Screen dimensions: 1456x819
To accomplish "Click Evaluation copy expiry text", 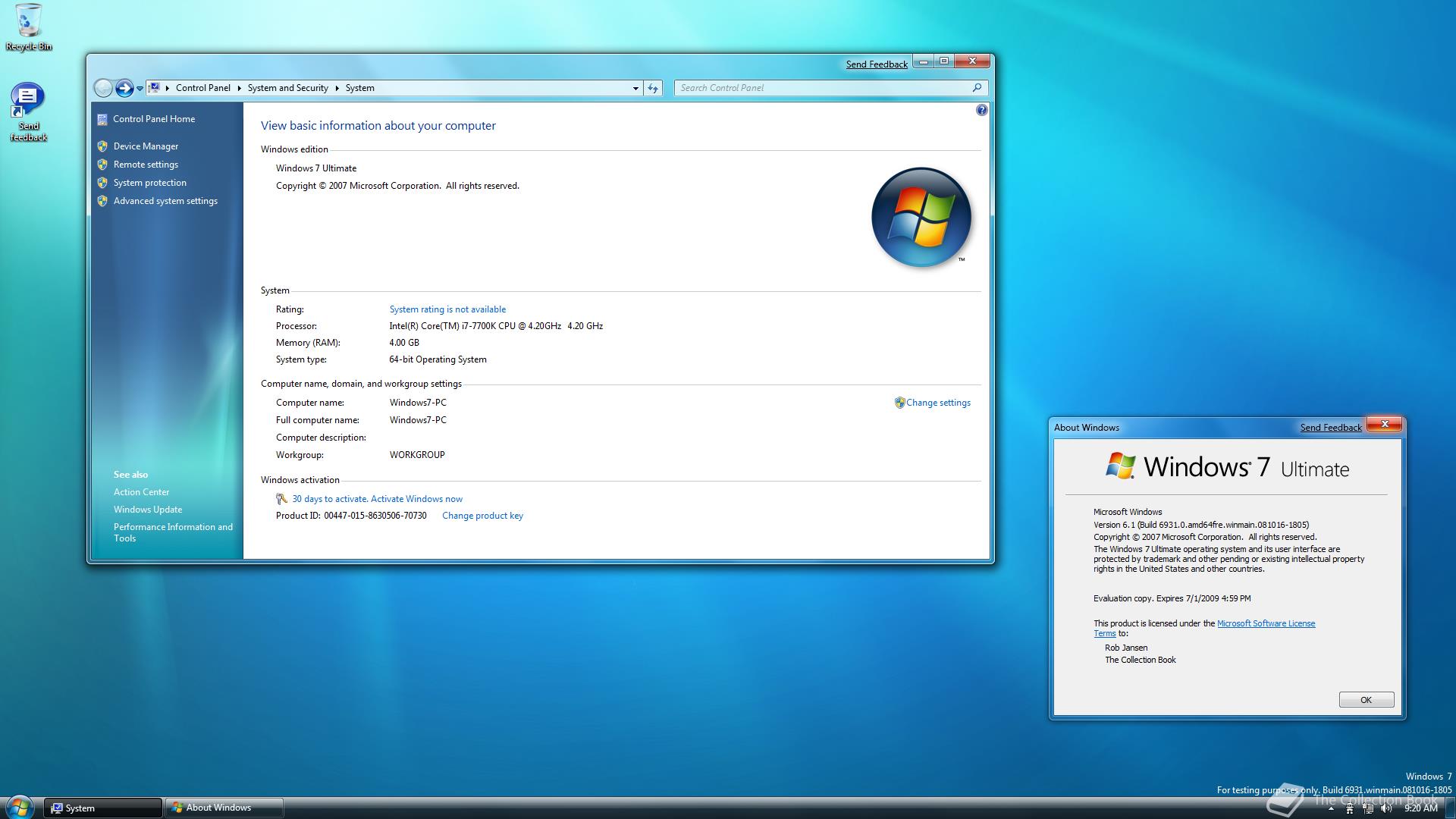I will 1172,598.
